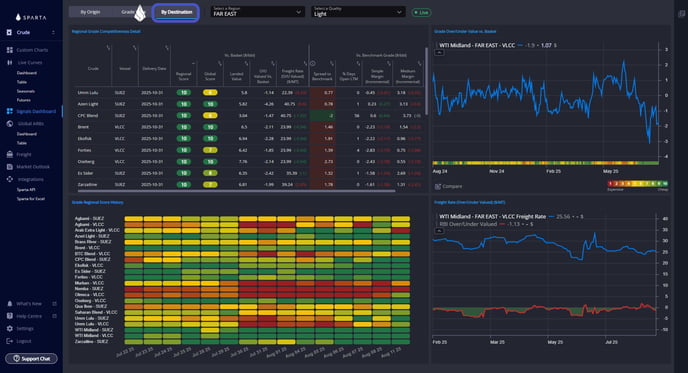The image size is (688, 373).
Task: Click the Sparta logo in the sidebar
Action: click(31, 18)
